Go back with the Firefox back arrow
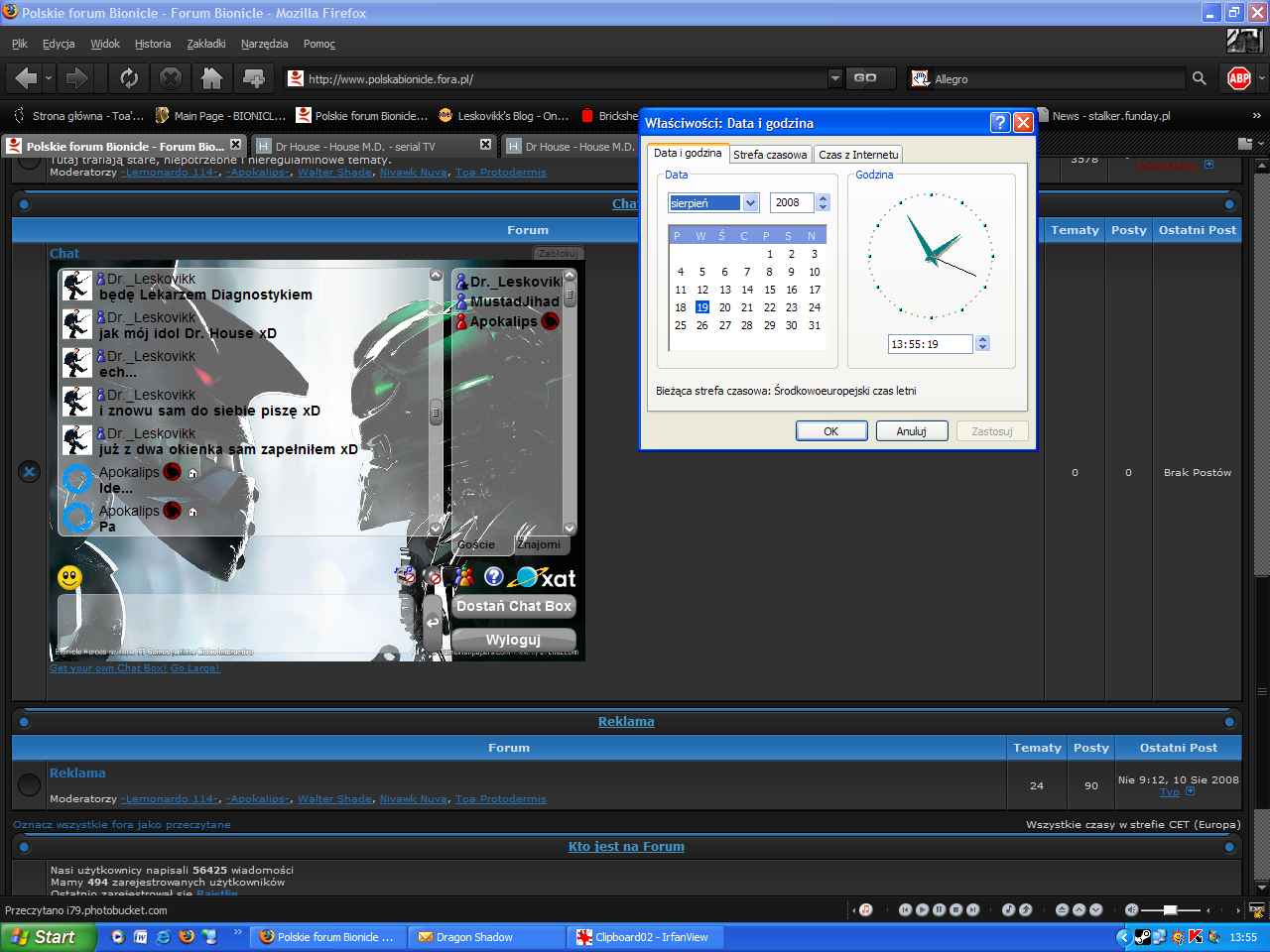Image resolution: width=1270 pixels, height=952 pixels. tap(25, 78)
